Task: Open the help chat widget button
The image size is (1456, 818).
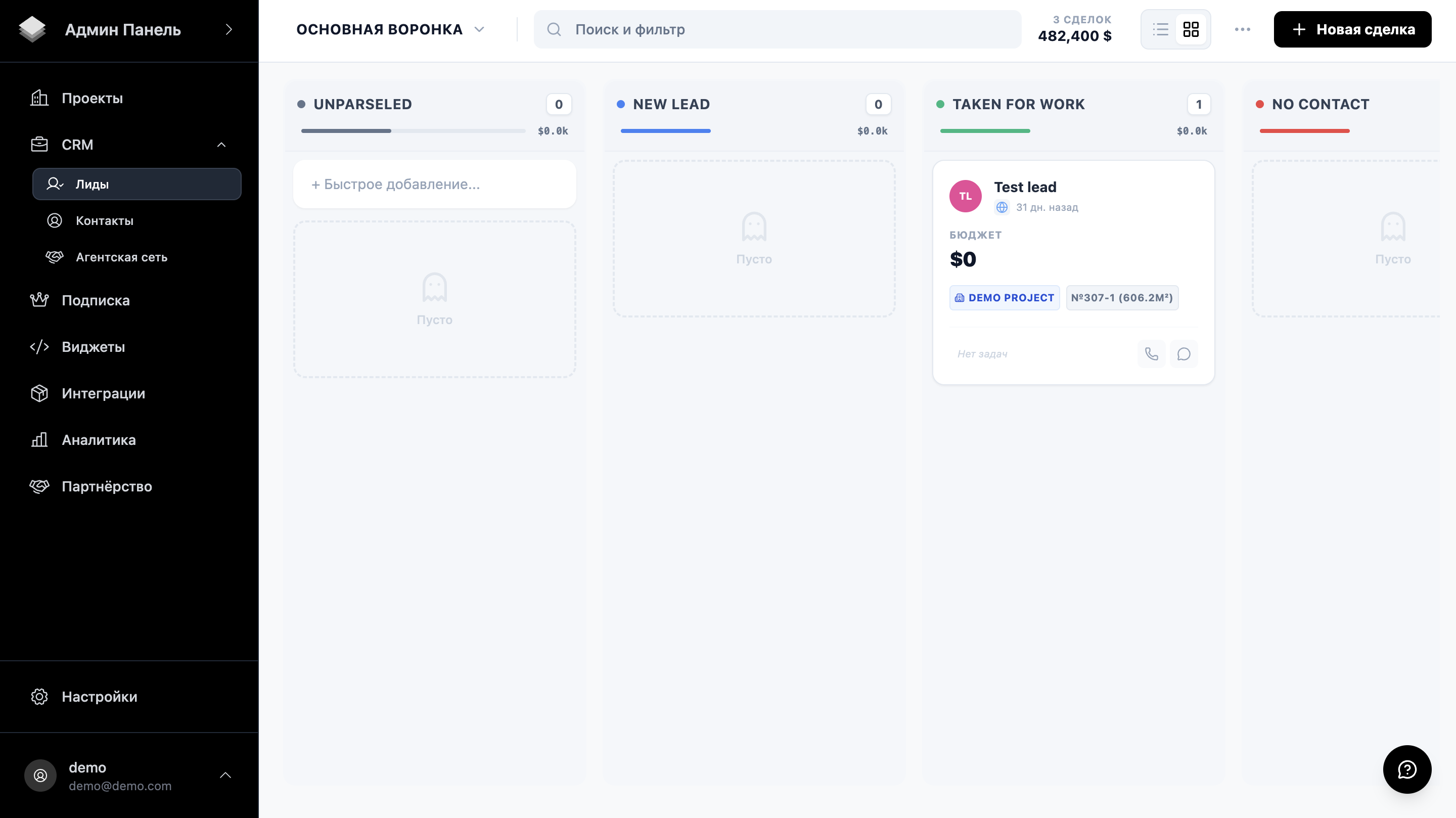Action: (1406, 769)
